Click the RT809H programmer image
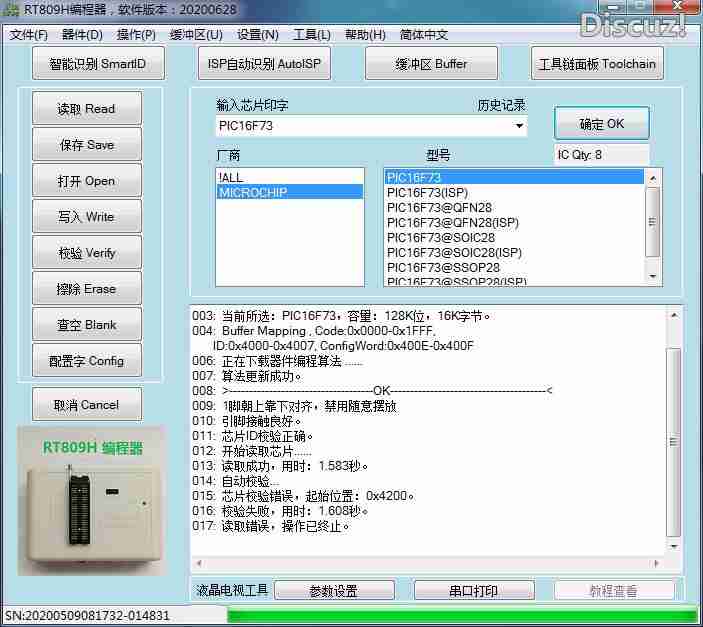 [x=91, y=501]
